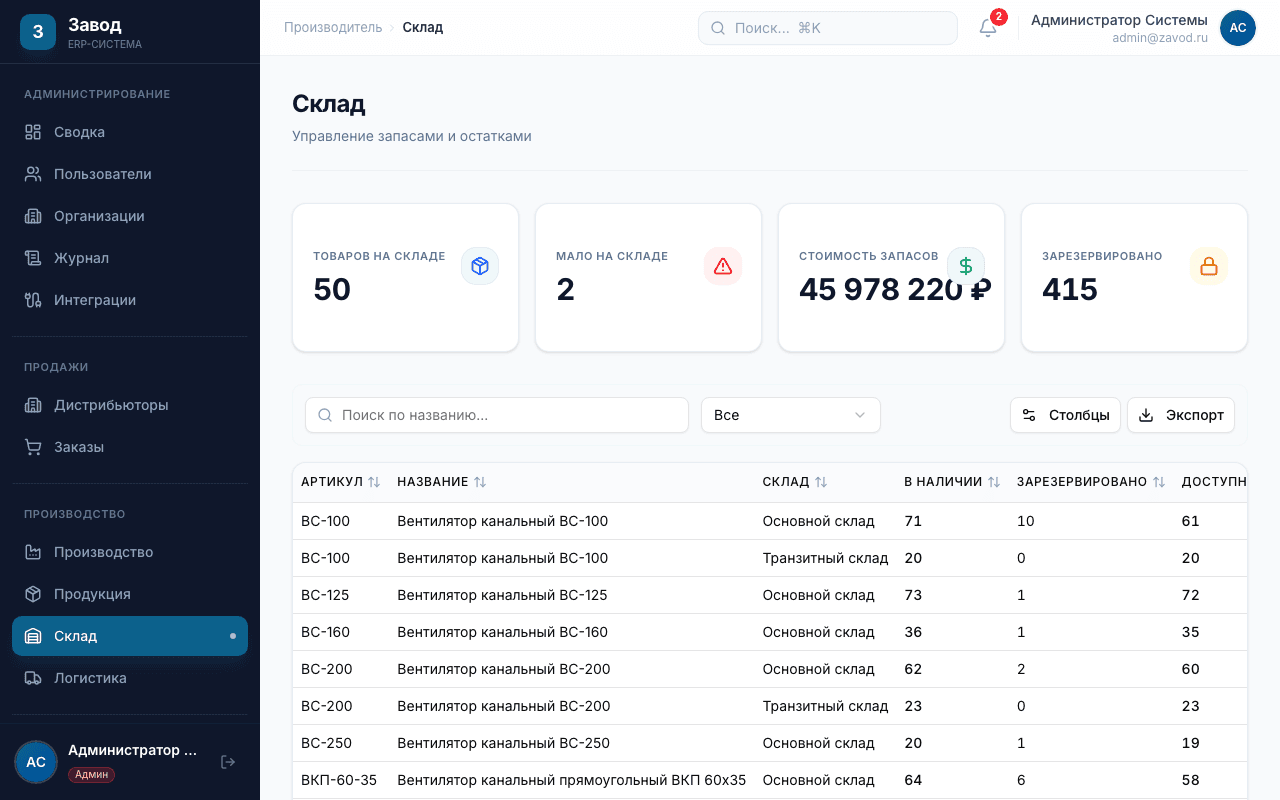Viewport: 1280px width, 800px height.
Task: Click the green dollar icon on Стоимость запасов card
Action: tap(966, 266)
